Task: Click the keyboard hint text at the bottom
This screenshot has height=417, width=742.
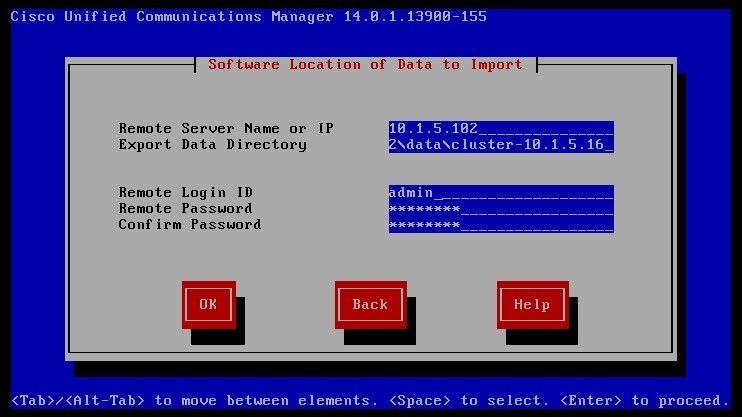Action: (x=371, y=400)
